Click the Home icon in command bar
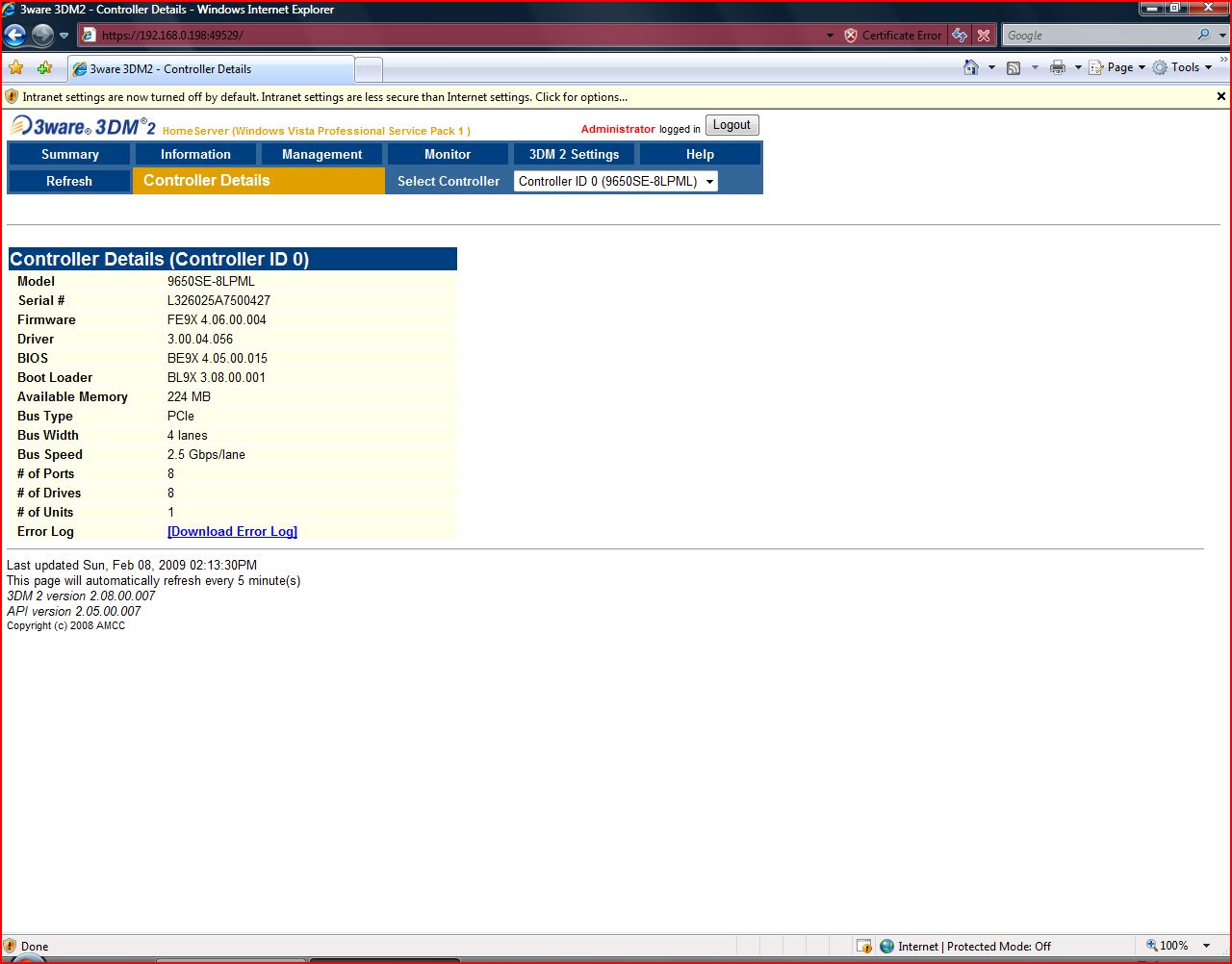1232x964 pixels. click(x=971, y=67)
